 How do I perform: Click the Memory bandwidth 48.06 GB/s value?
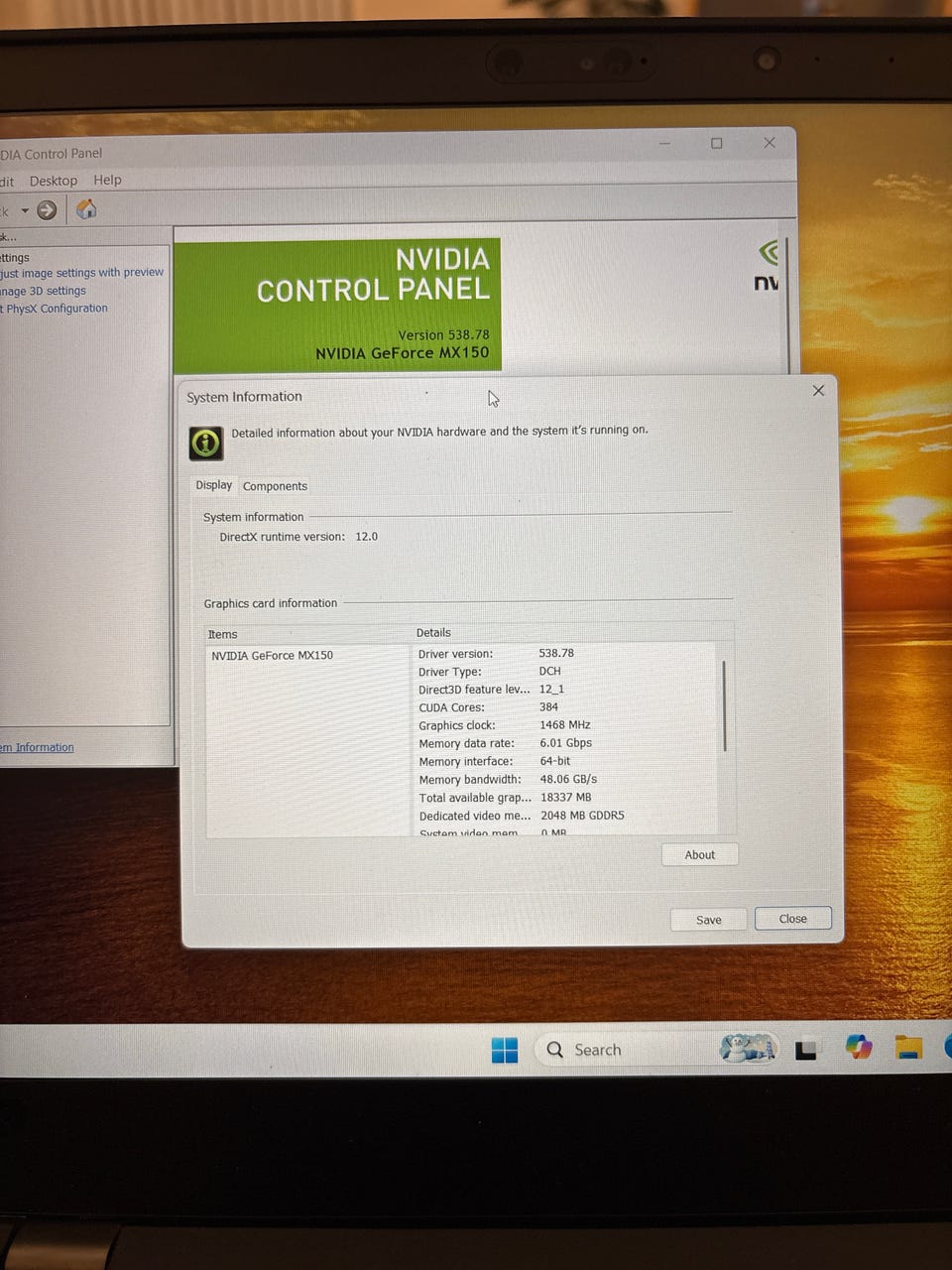pyautogui.click(x=568, y=779)
